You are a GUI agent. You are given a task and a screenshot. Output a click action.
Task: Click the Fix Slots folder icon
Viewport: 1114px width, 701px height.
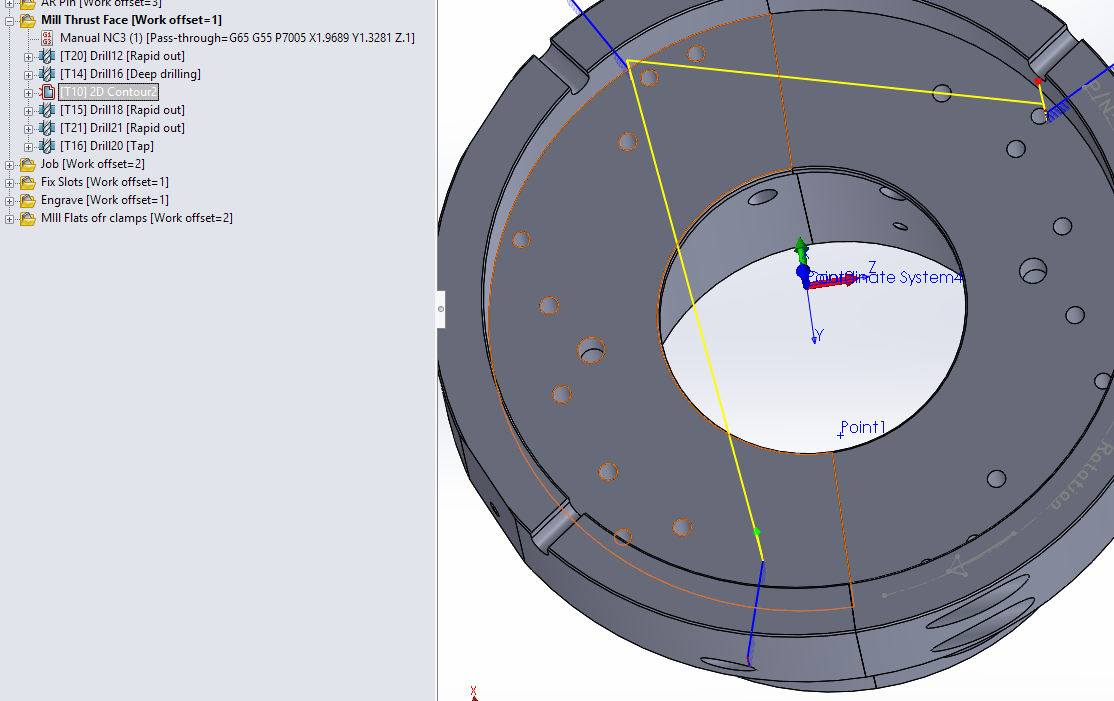tap(28, 181)
